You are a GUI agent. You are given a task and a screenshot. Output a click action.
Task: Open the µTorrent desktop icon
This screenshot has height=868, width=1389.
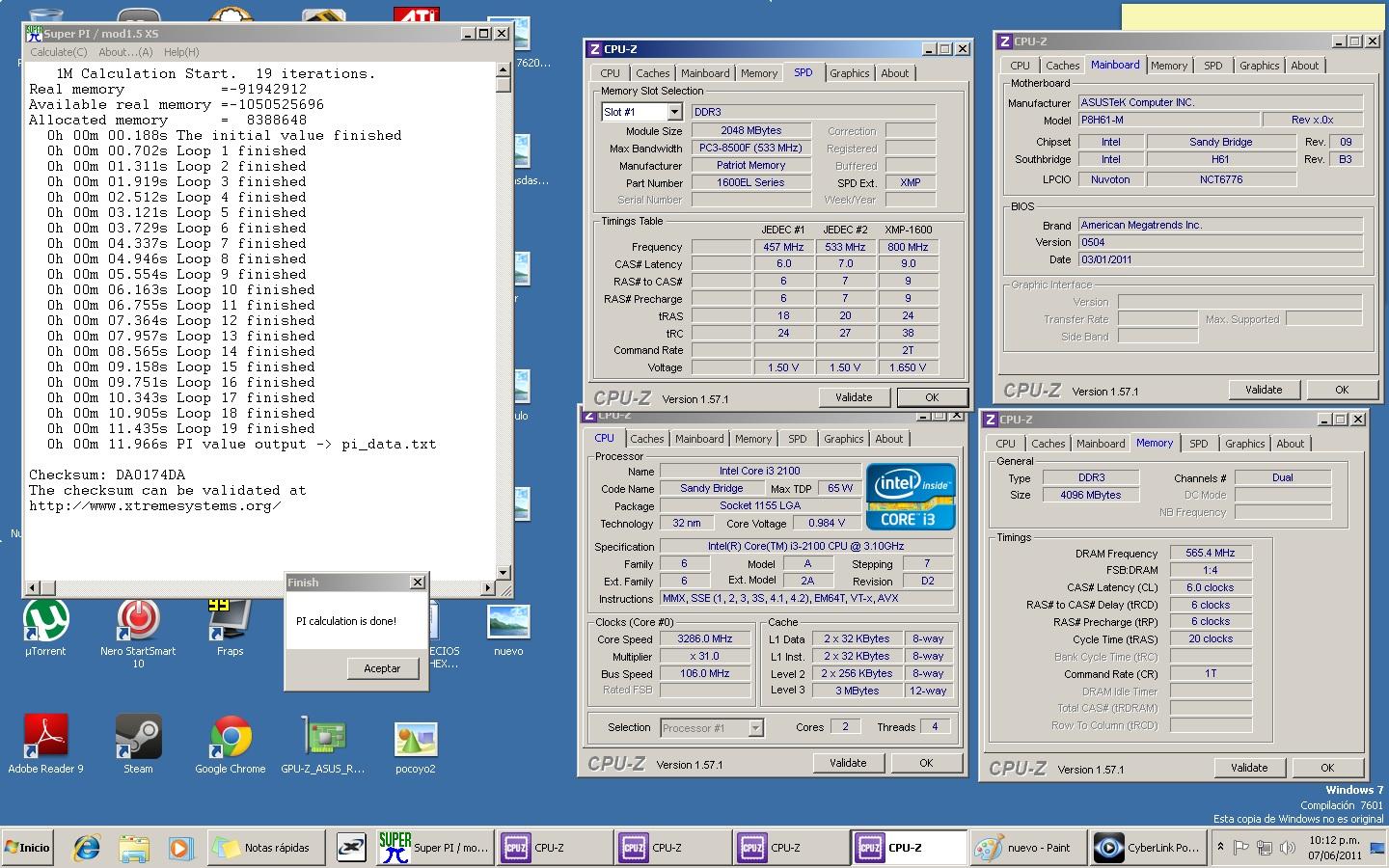pyautogui.click(x=45, y=629)
